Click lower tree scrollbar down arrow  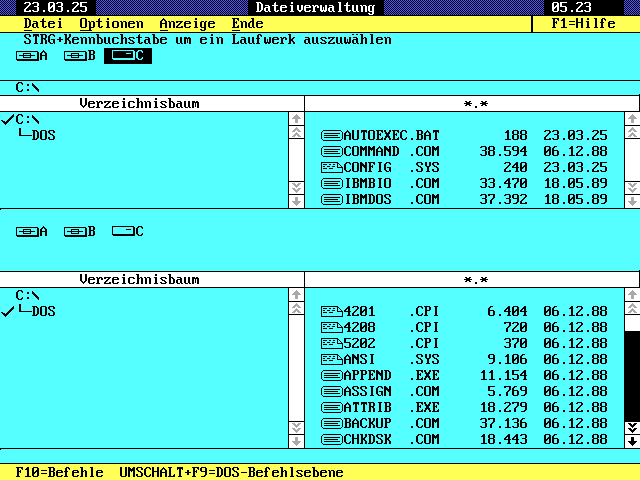click(296, 441)
